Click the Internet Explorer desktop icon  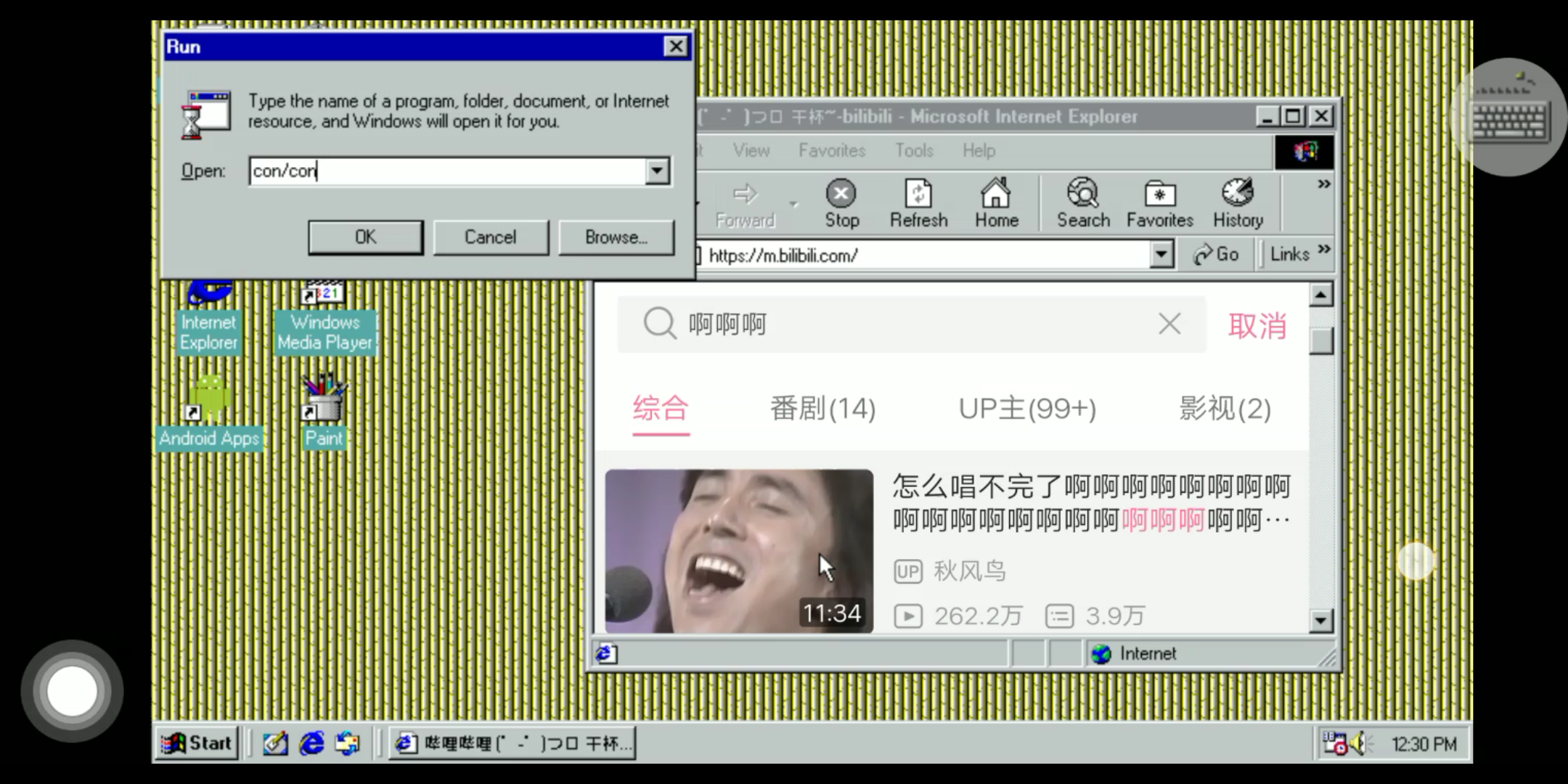[x=209, y=318]
